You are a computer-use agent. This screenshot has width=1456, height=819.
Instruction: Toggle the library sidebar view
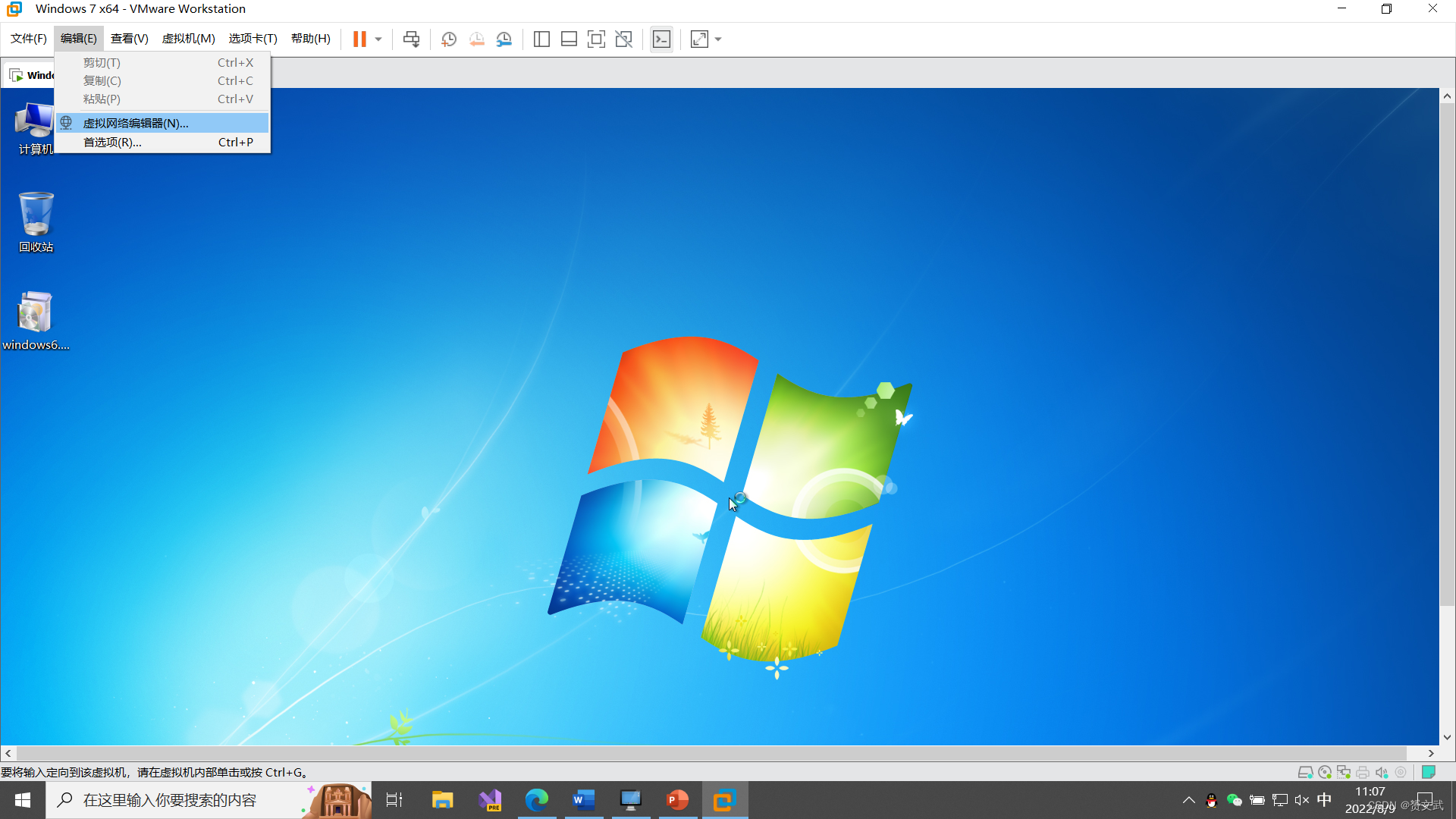[x=541, y=39]
